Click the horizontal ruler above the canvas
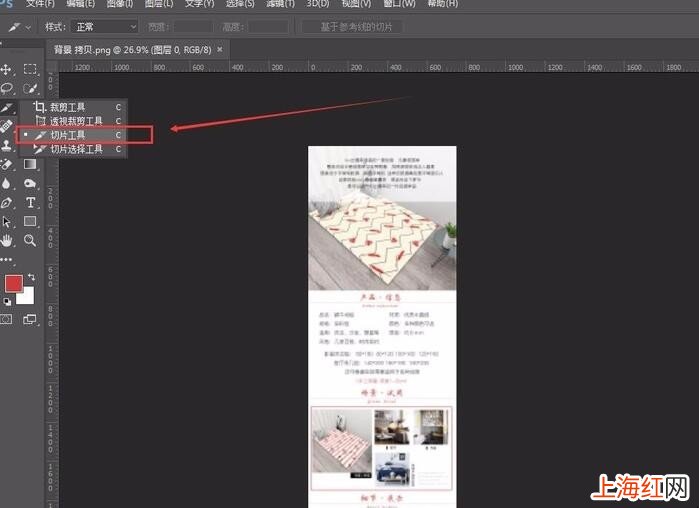 (x=378, y=67)
